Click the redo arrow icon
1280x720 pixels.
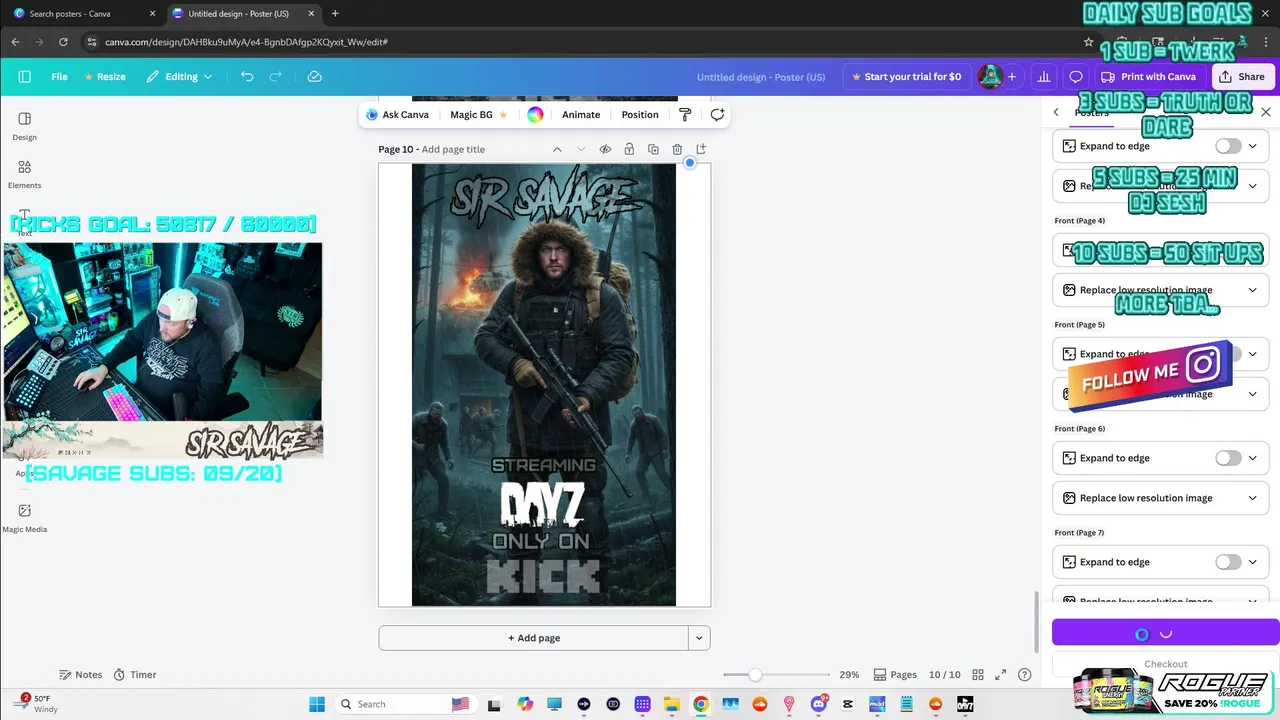(275, 76)
